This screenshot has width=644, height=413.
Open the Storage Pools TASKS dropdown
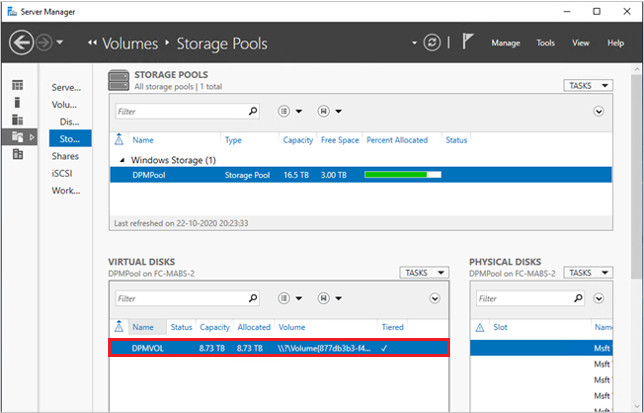click(588, 86)
